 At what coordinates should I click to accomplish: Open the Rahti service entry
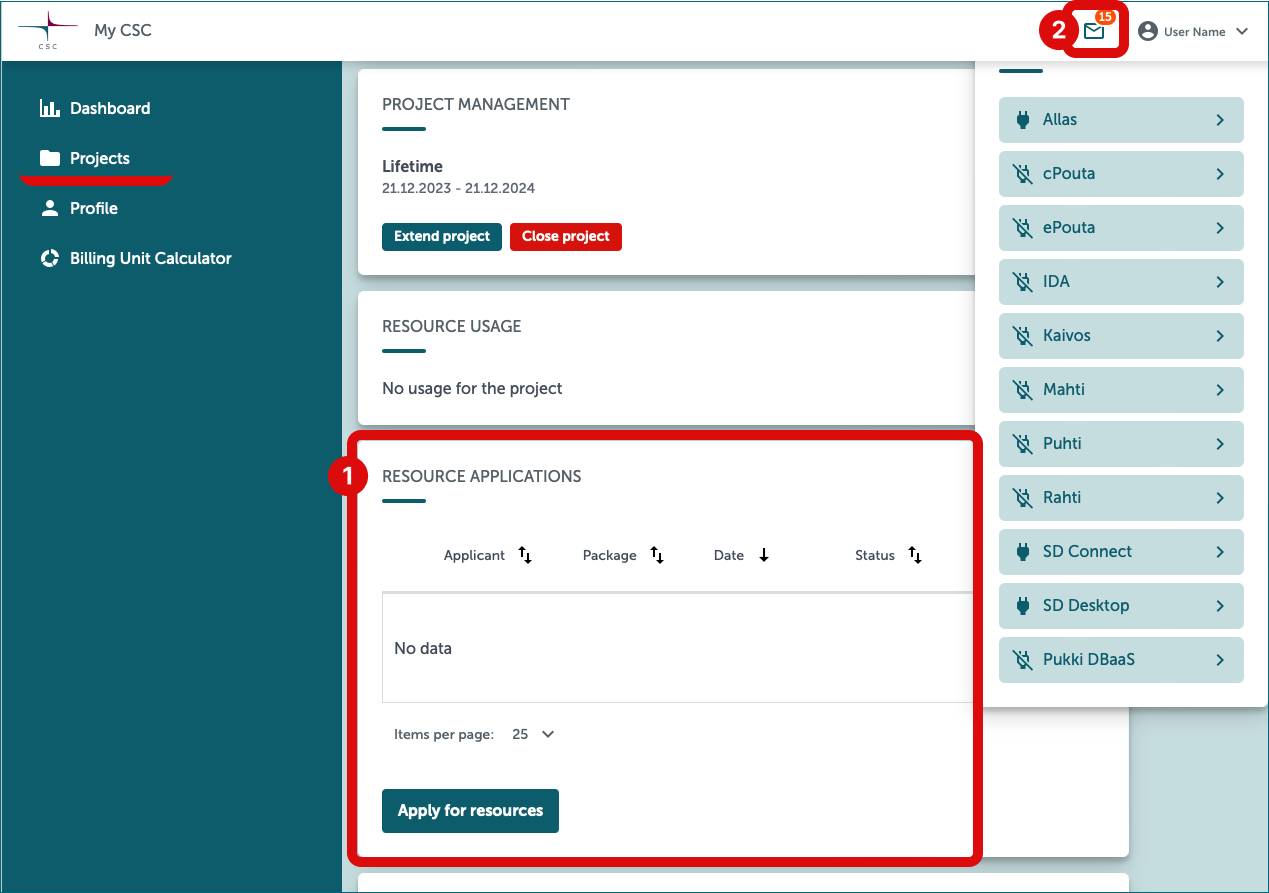1121,498
